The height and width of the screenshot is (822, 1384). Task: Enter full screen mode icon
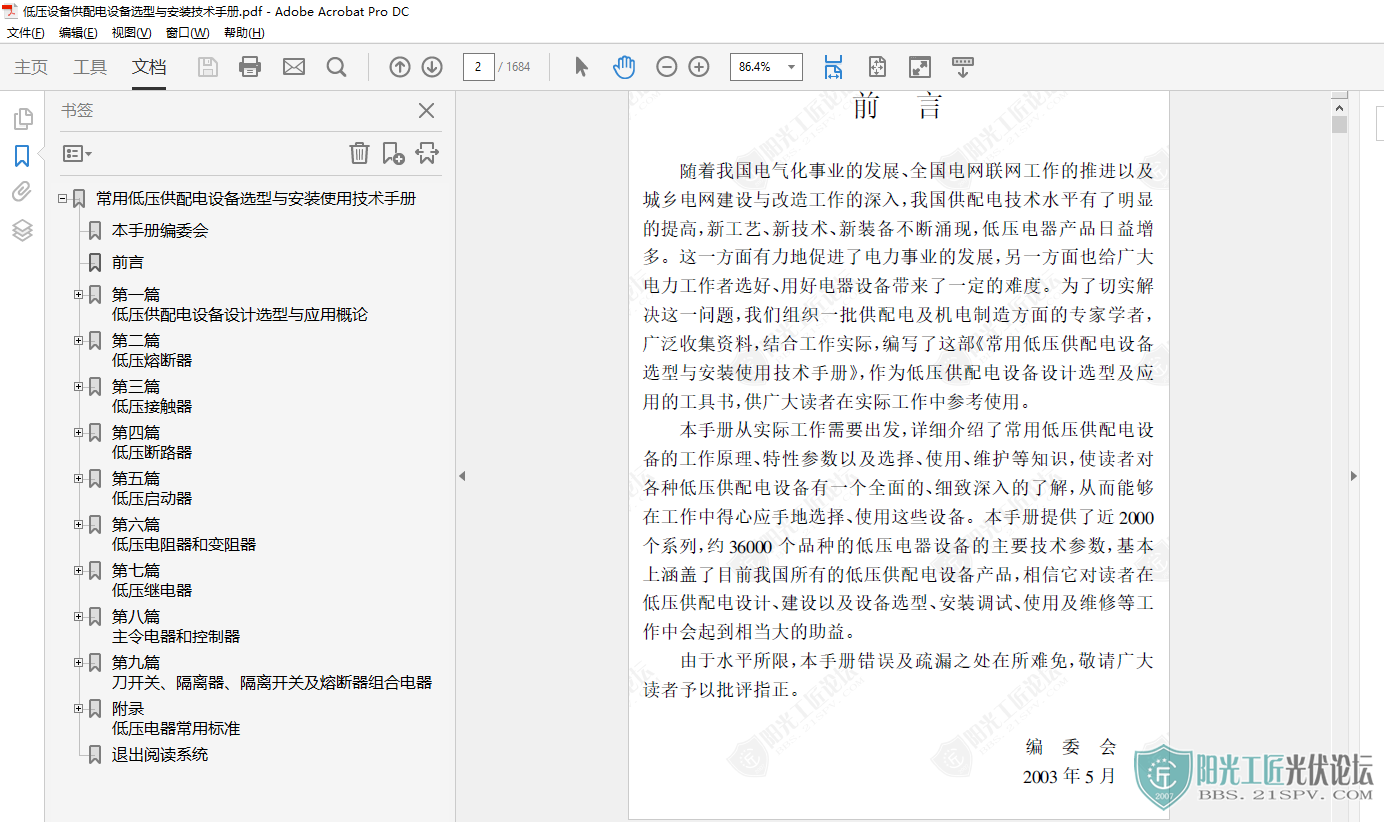[x=920, y=67]
